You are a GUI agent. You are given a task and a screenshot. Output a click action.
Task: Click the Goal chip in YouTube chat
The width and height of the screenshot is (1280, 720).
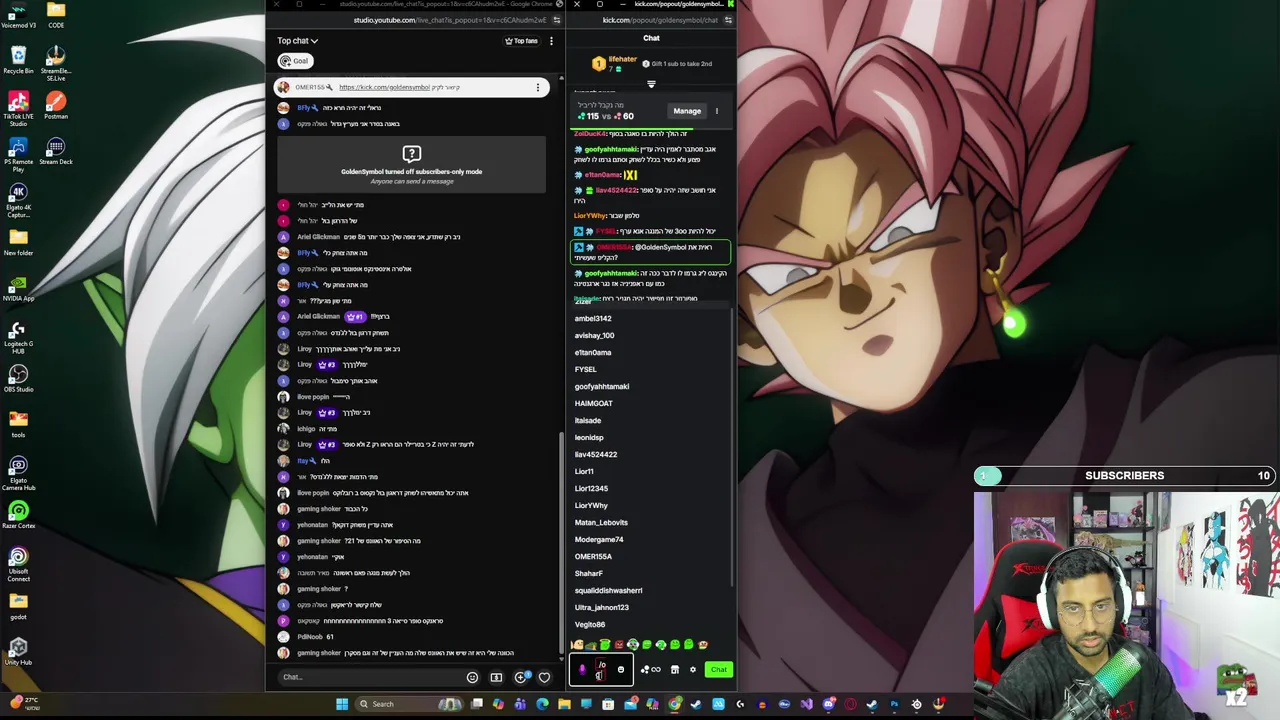tap(294, 61)
